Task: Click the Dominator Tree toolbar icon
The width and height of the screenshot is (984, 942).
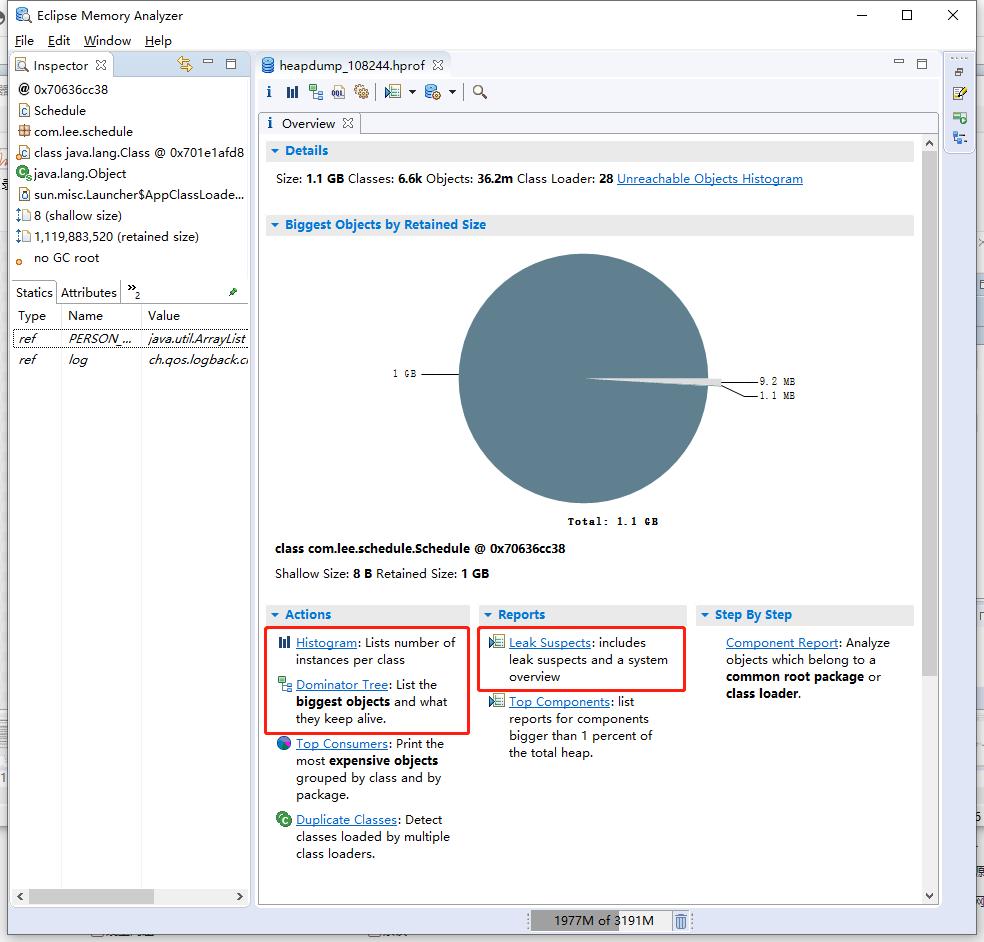Action: click(316, 92)
